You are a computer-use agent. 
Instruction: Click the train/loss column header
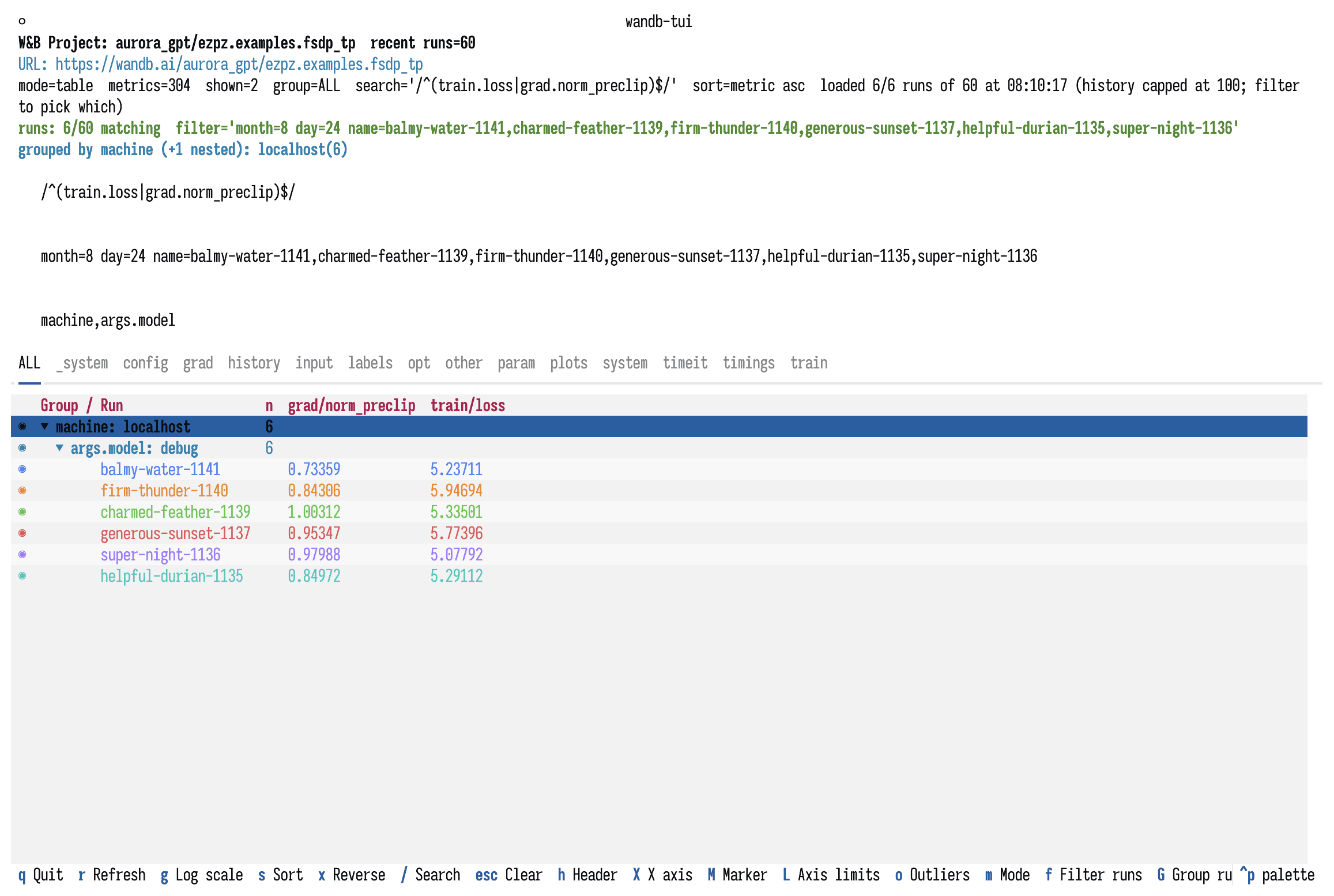(x=468, y=405)
